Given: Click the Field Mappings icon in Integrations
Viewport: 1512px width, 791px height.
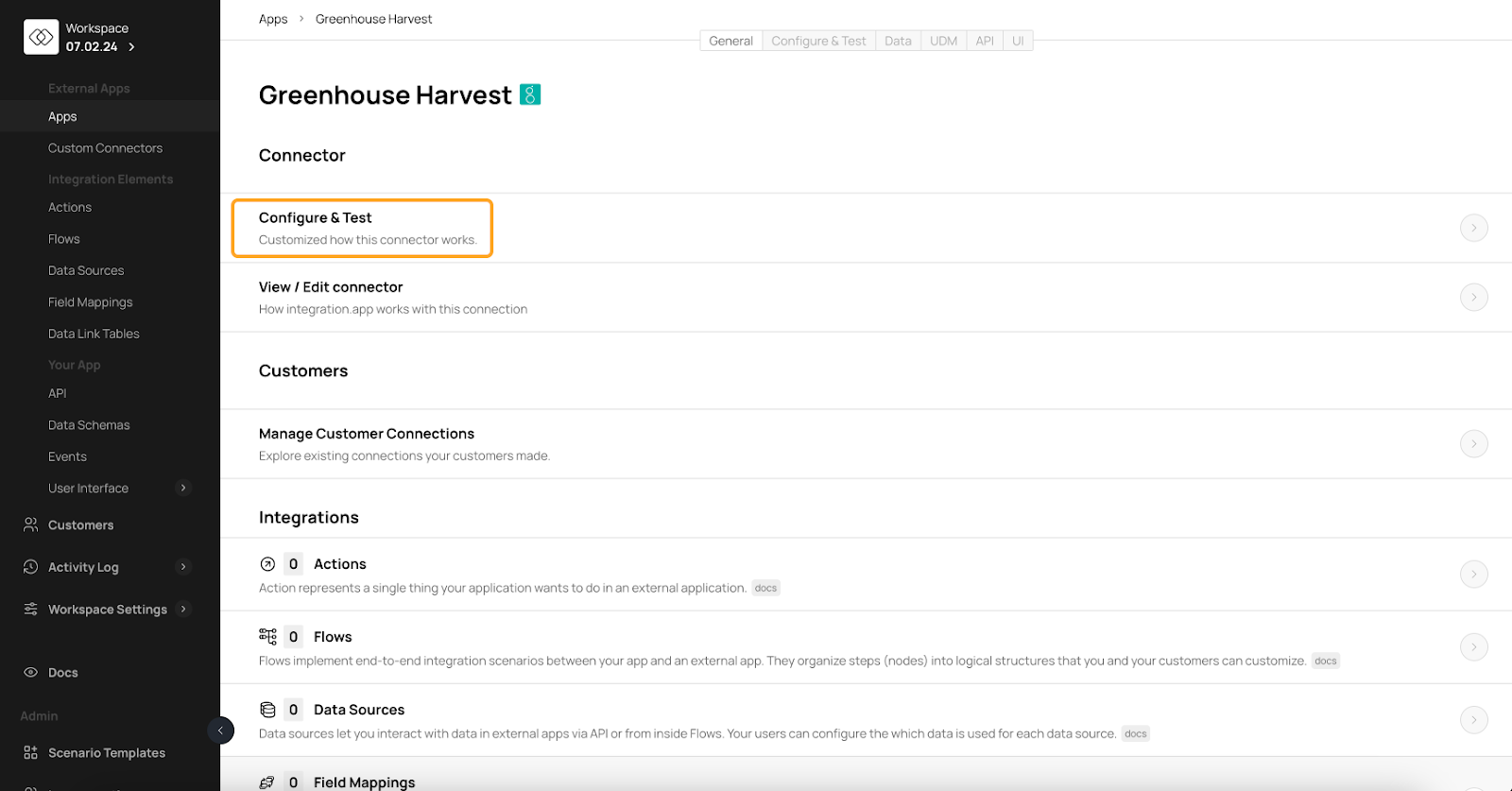Looking at the screenshot, I should point(267,782).
